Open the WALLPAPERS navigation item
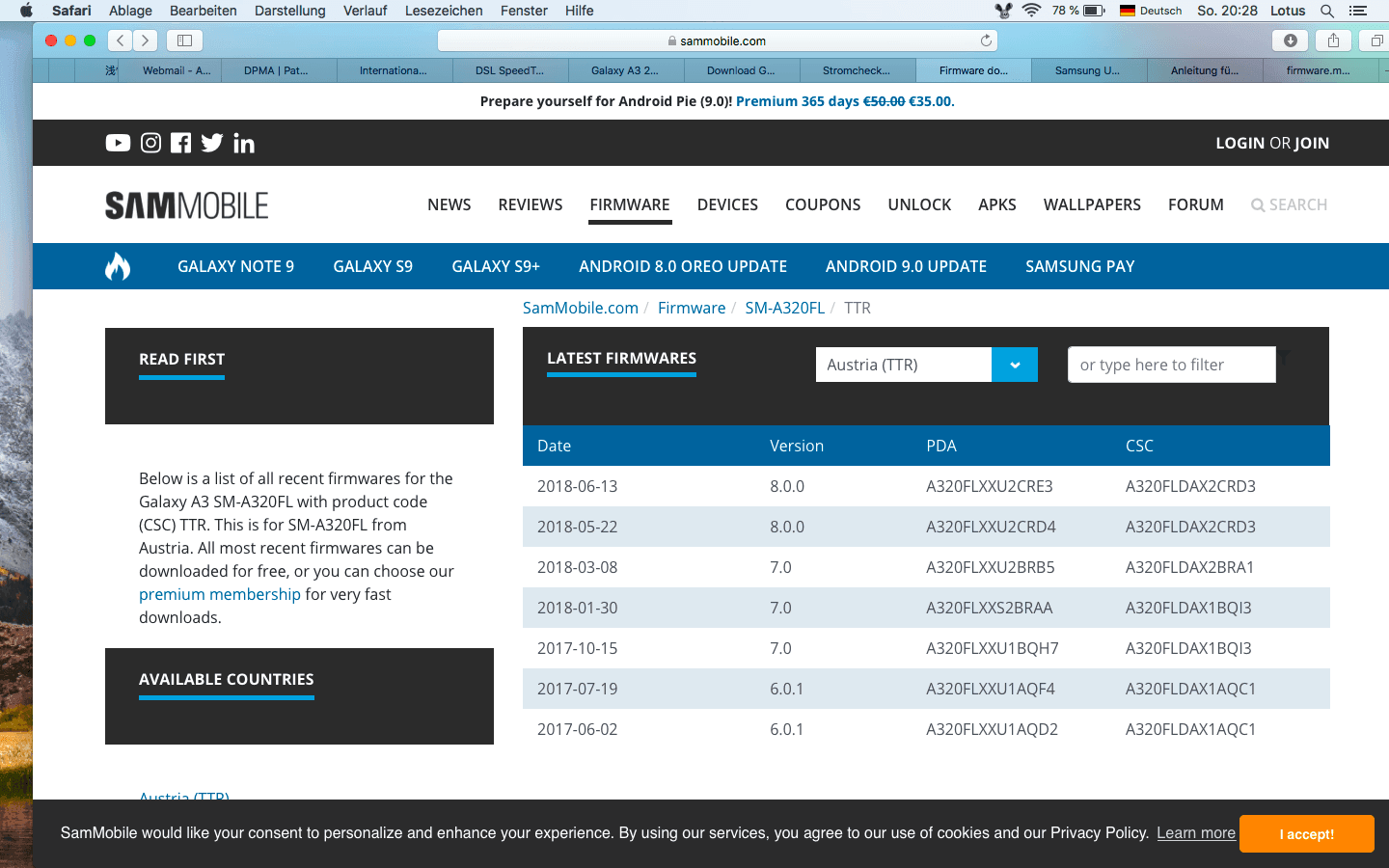The width and height of the screenshot is (1389, 868). 1092,204
